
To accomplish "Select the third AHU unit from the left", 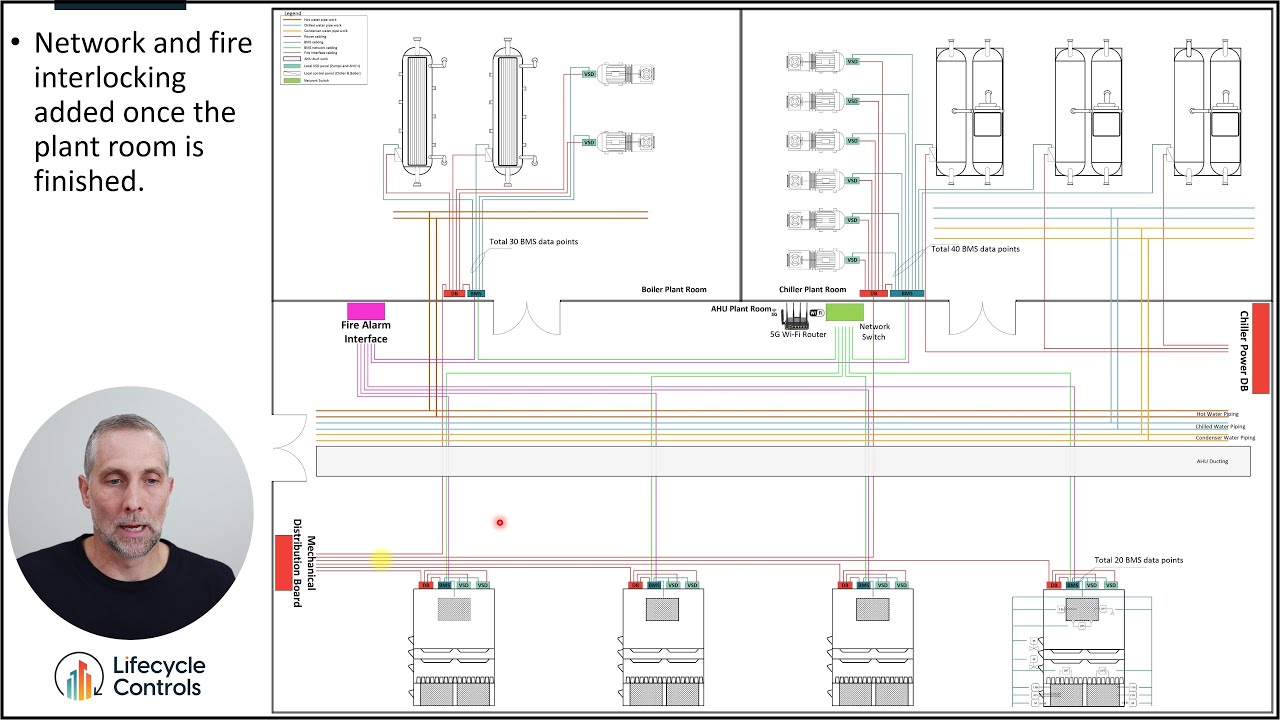I will (x=872, y=648).
